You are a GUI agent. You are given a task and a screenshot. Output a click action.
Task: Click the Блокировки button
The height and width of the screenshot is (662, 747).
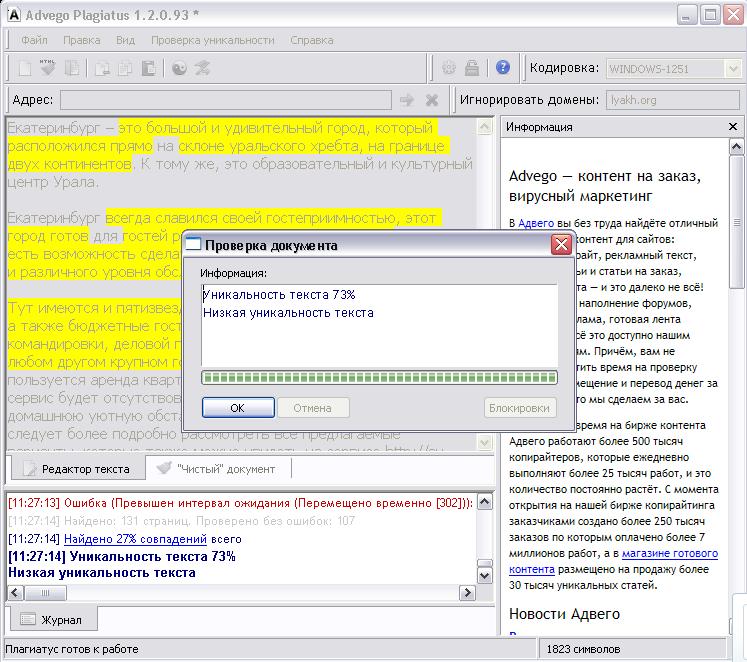(519, 408)
